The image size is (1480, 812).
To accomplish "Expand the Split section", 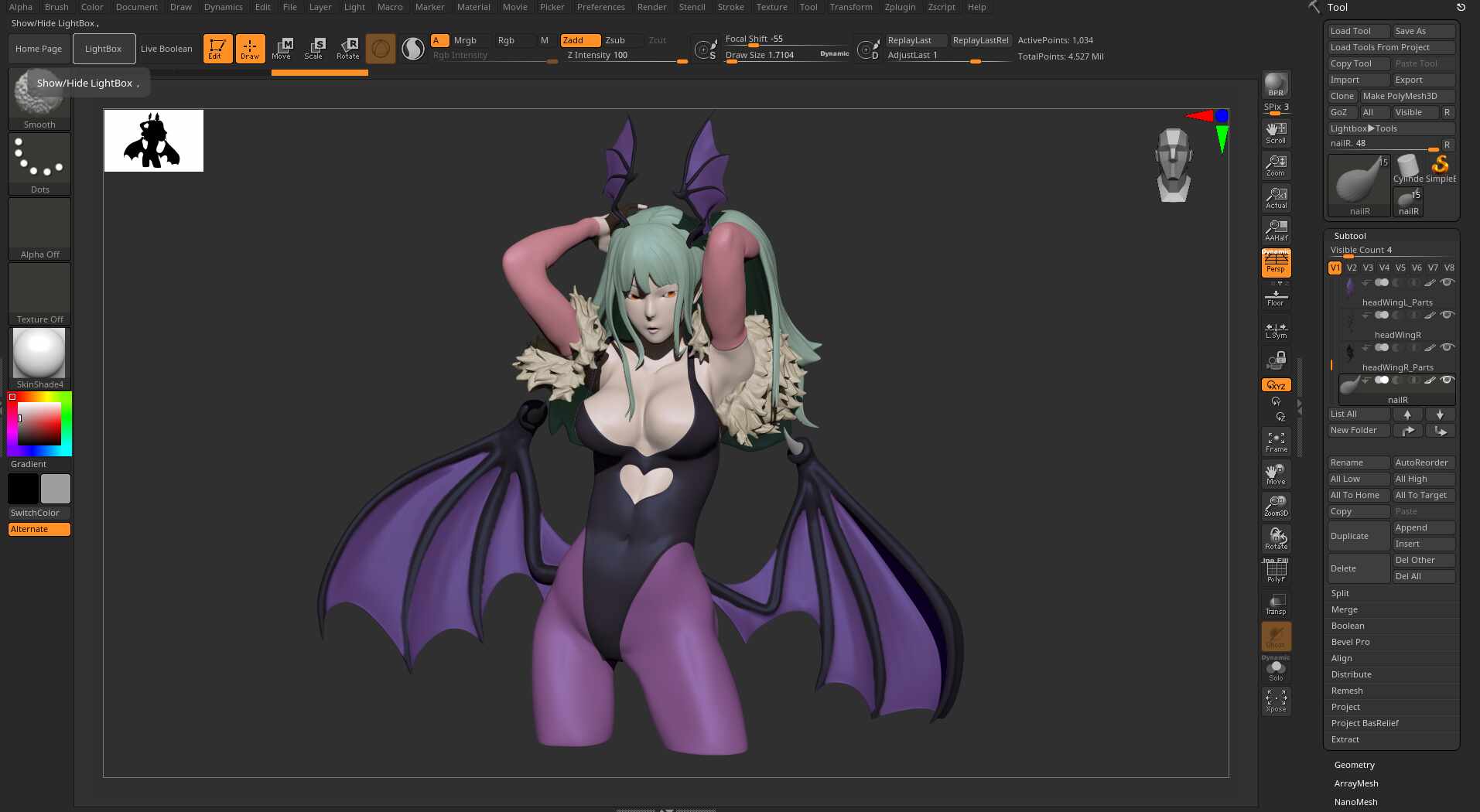I will coord(1340,593).
